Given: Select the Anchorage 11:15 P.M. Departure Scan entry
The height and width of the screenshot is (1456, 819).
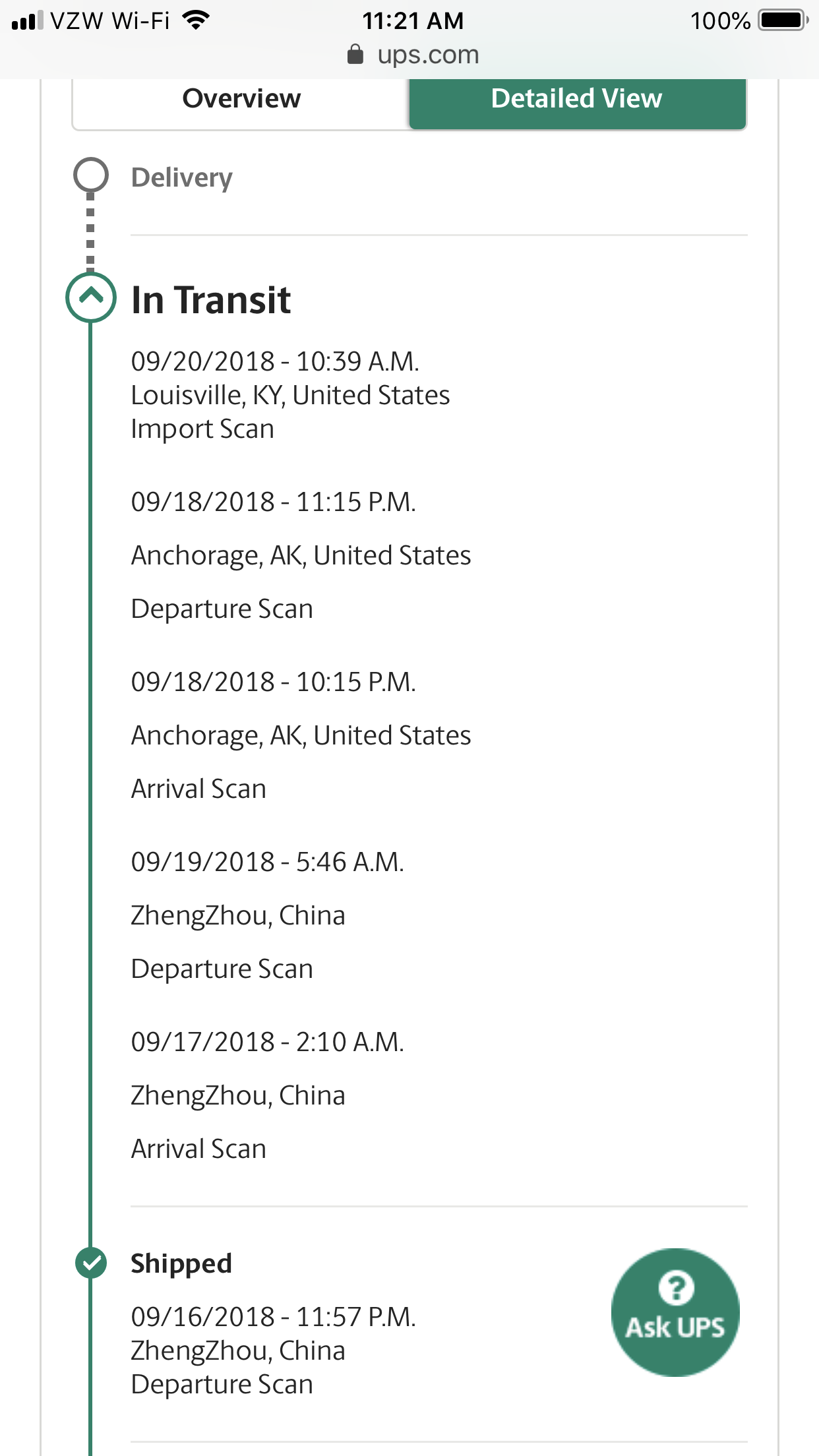Looking at the screenshot, I should click(x=301, y=555).
